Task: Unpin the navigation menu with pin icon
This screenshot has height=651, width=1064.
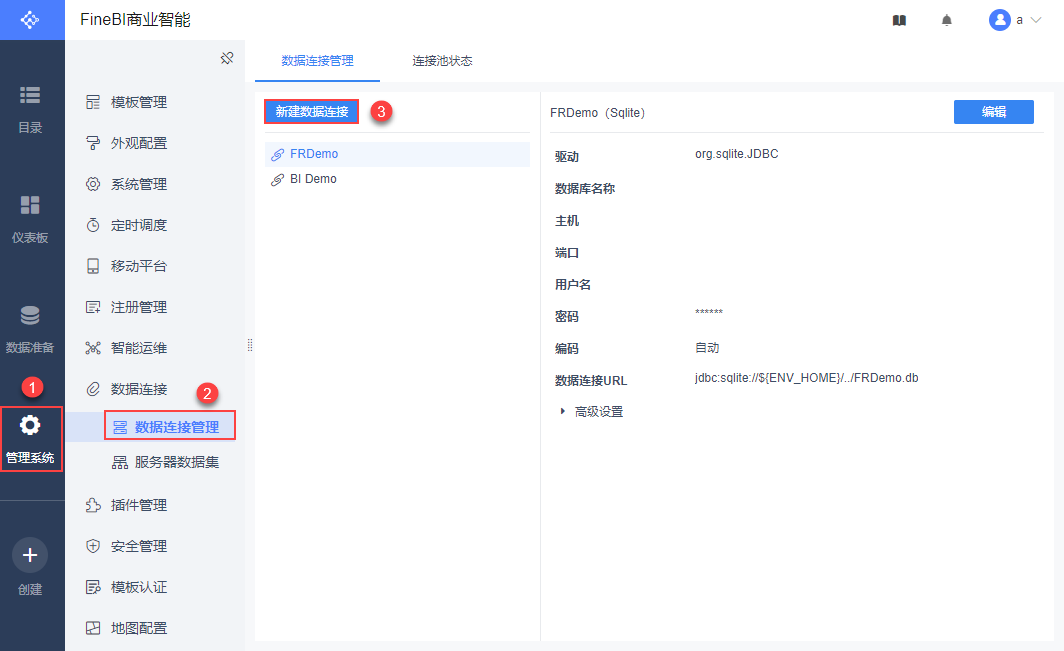Action: [x=227, y=58]
